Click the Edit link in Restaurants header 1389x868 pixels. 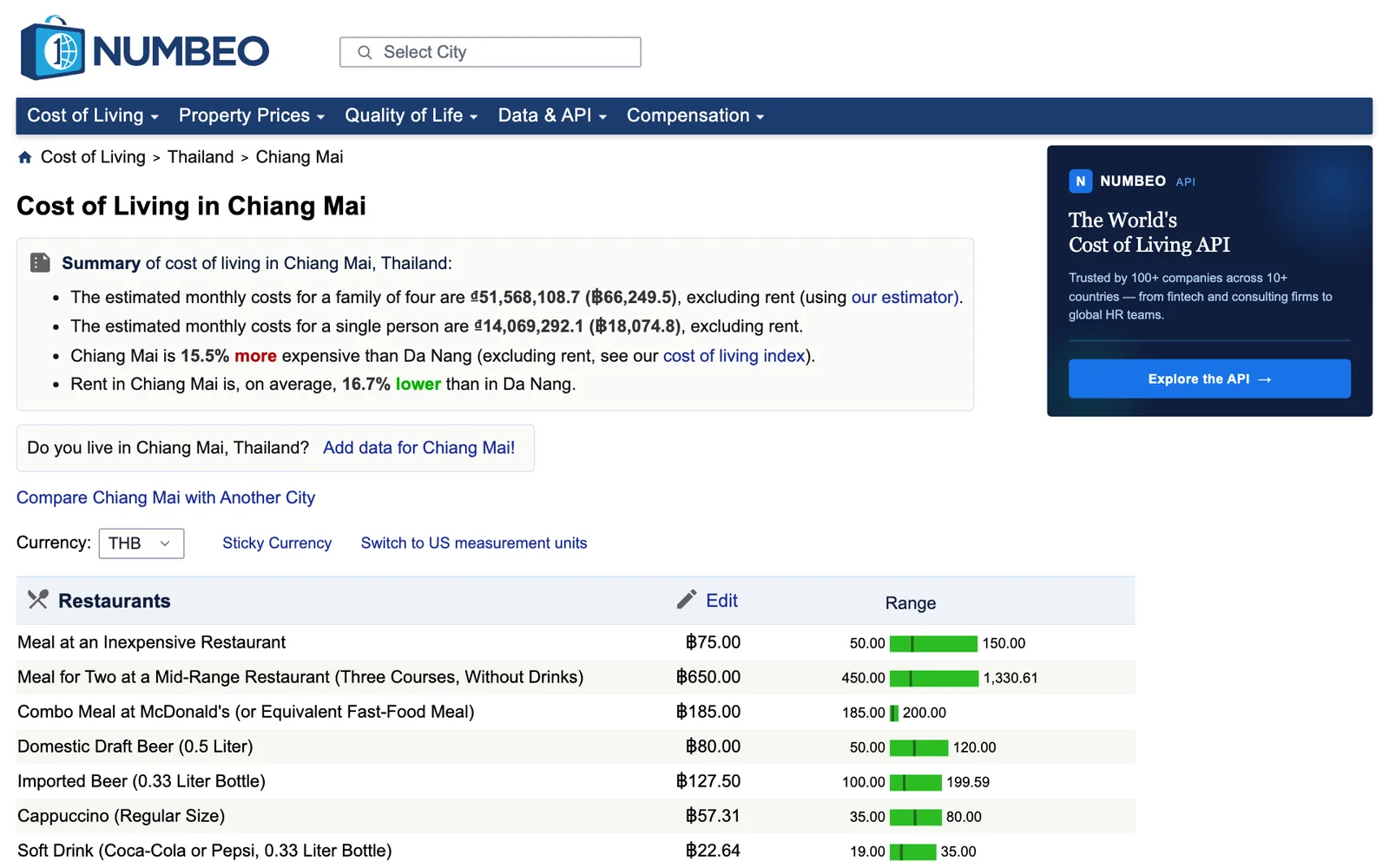tap(721, 601)
